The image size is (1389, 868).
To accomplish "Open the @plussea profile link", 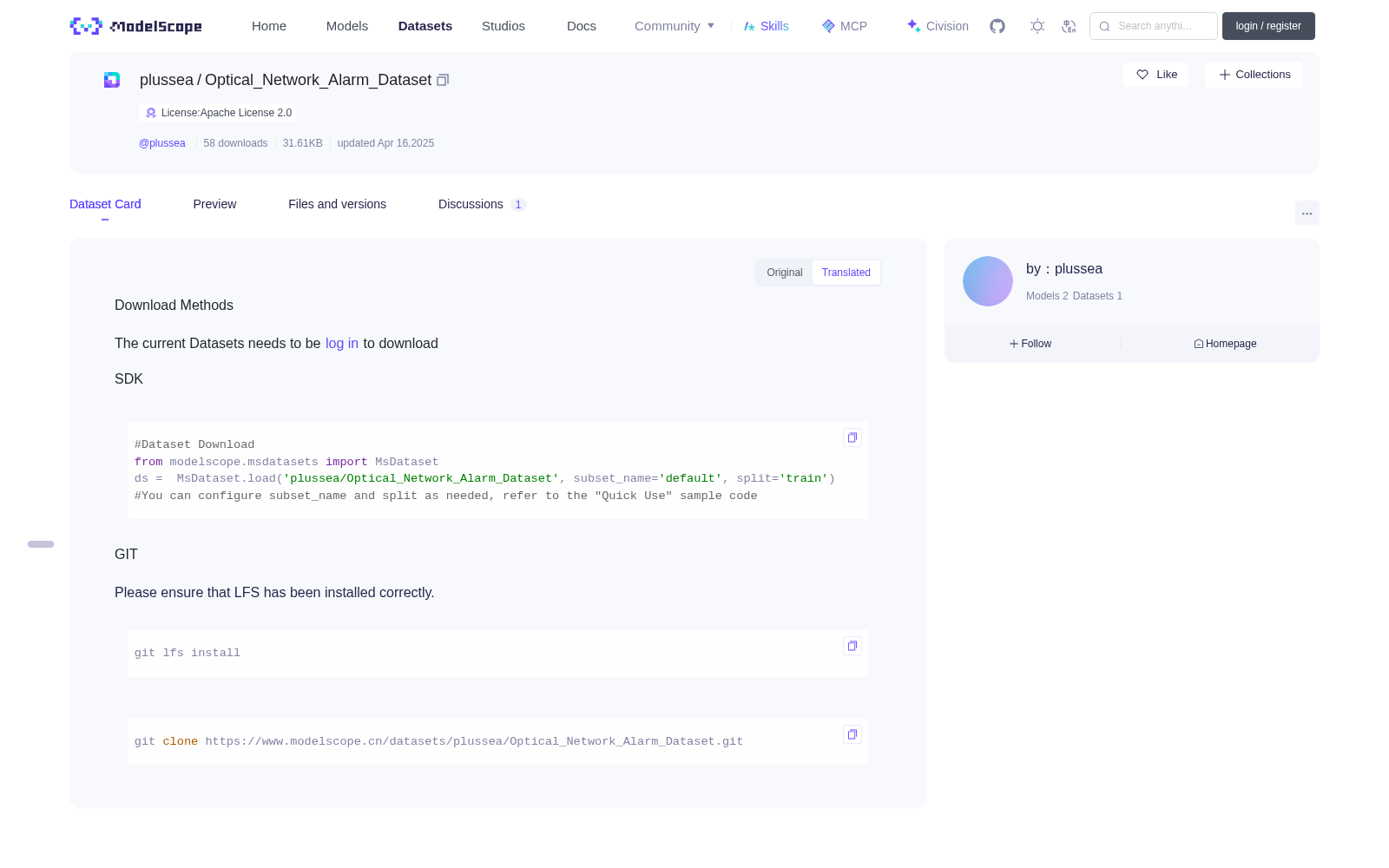I will [162, 143].
